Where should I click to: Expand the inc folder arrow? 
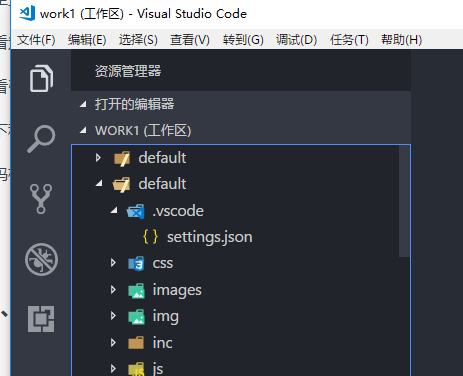[113, 342]
